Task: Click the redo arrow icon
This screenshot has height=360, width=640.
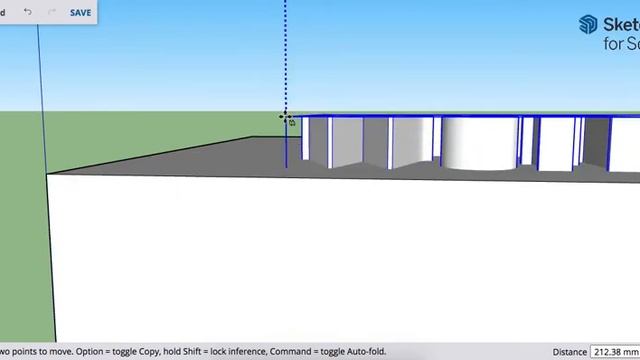Action: (x=52, y=12)
